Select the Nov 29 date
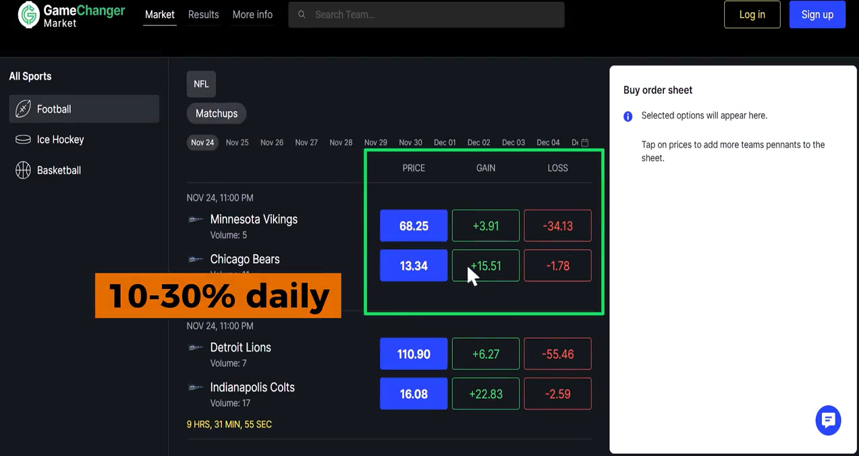The width and height of the screenshot is (859, 456). [376, 142]
